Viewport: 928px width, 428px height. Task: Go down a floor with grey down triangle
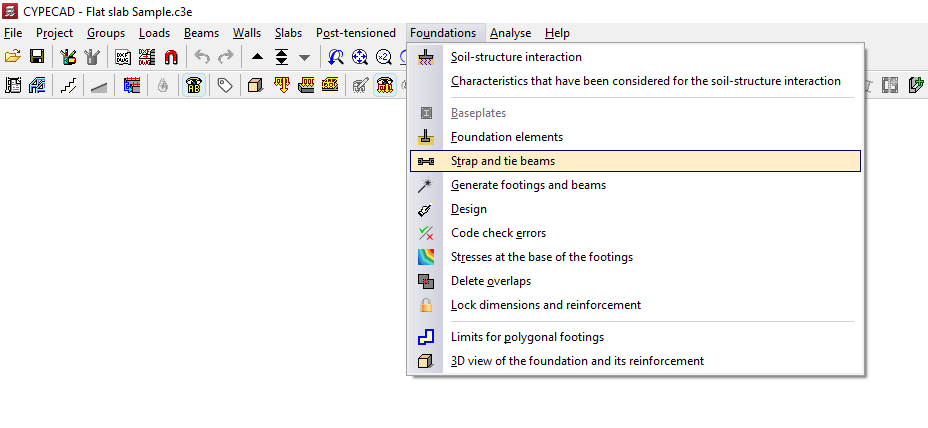(x=304, y=57)
